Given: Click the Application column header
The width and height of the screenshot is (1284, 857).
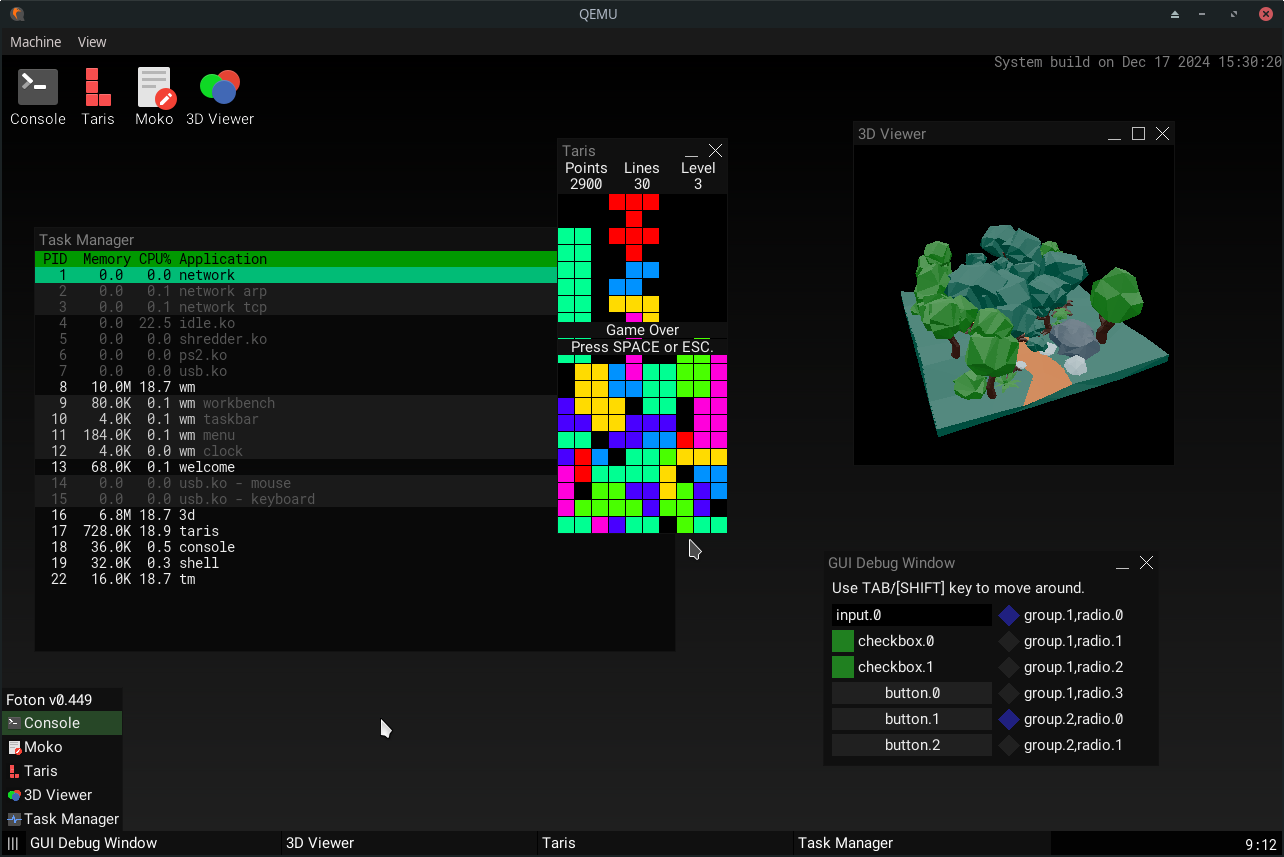Looking at the screenshot, I should (223, 259).
